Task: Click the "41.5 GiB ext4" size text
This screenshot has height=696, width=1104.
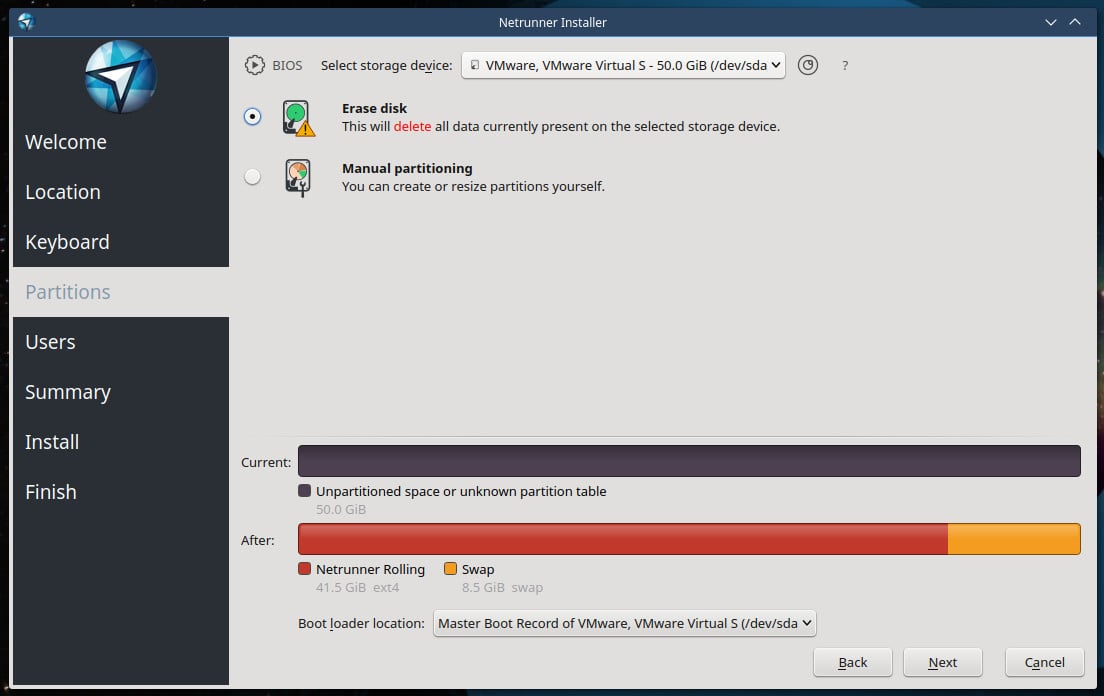Action: coord(358,588)
